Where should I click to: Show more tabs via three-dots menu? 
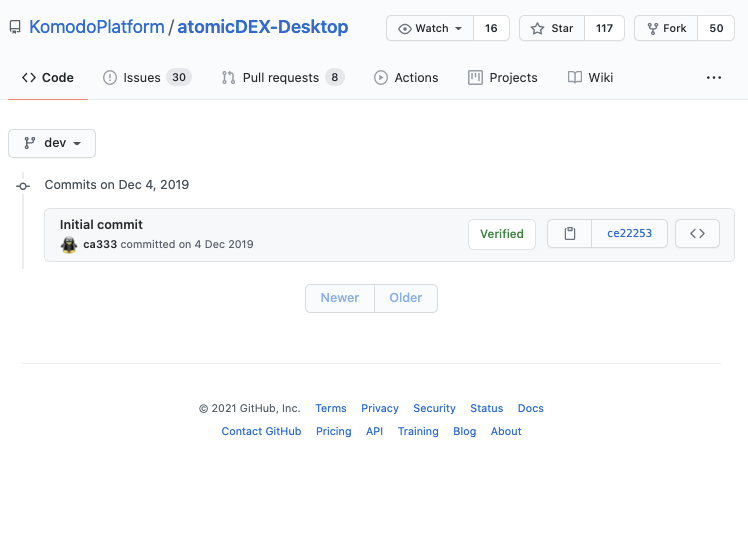714,77
